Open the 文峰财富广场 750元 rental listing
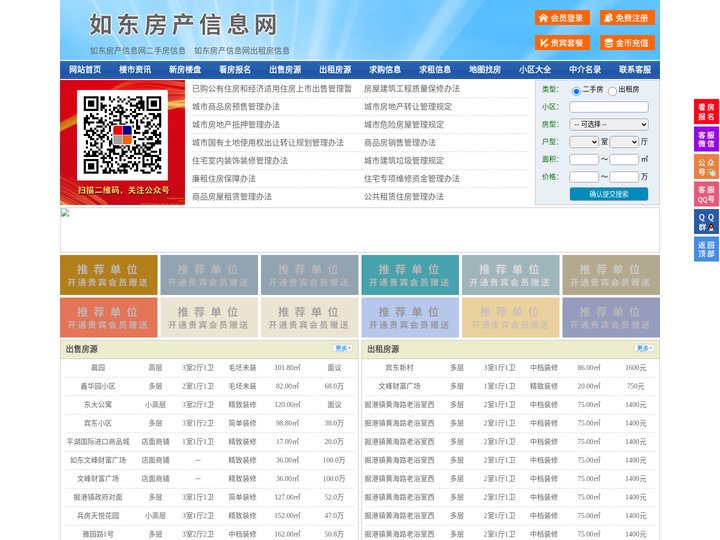 pos(399,386)
